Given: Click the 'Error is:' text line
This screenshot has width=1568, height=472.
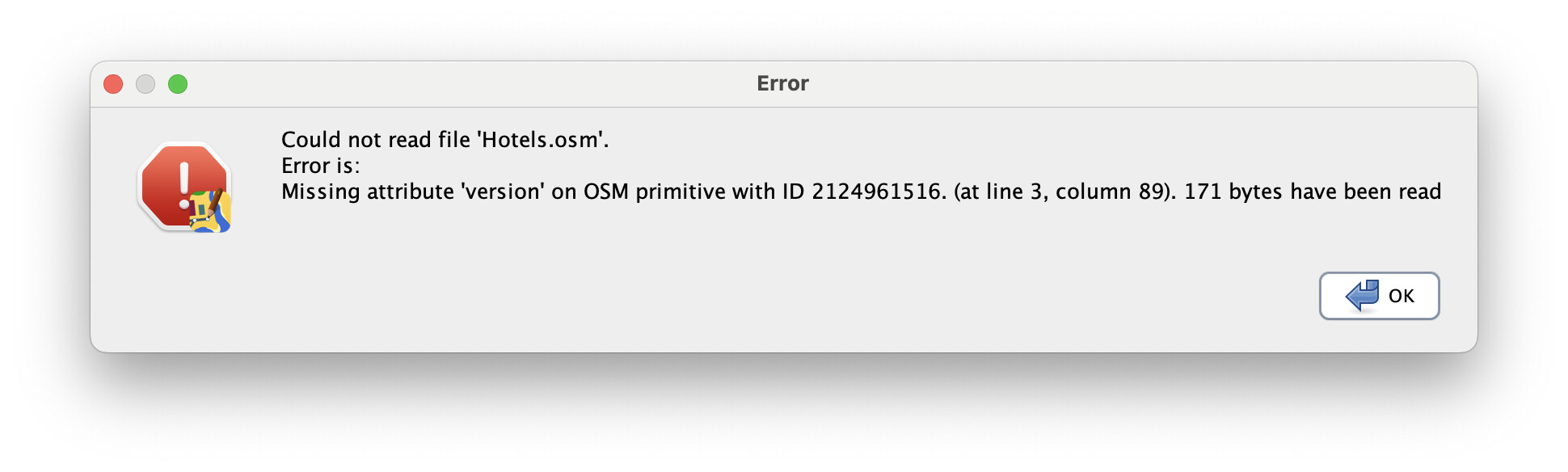Looking at the screenshot, I should (x=320, y=166).
